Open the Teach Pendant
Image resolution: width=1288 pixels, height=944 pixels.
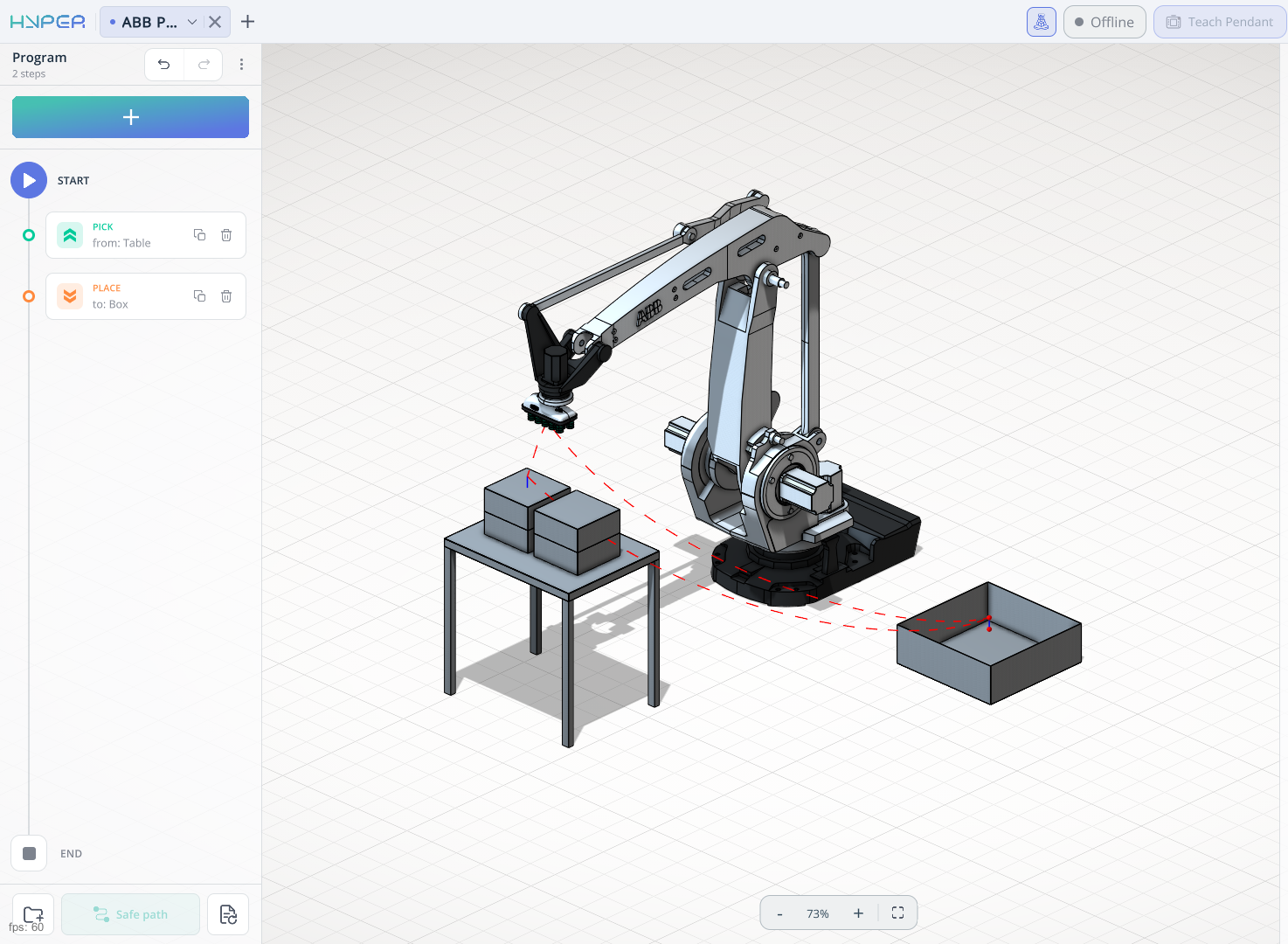point(1220,22)
